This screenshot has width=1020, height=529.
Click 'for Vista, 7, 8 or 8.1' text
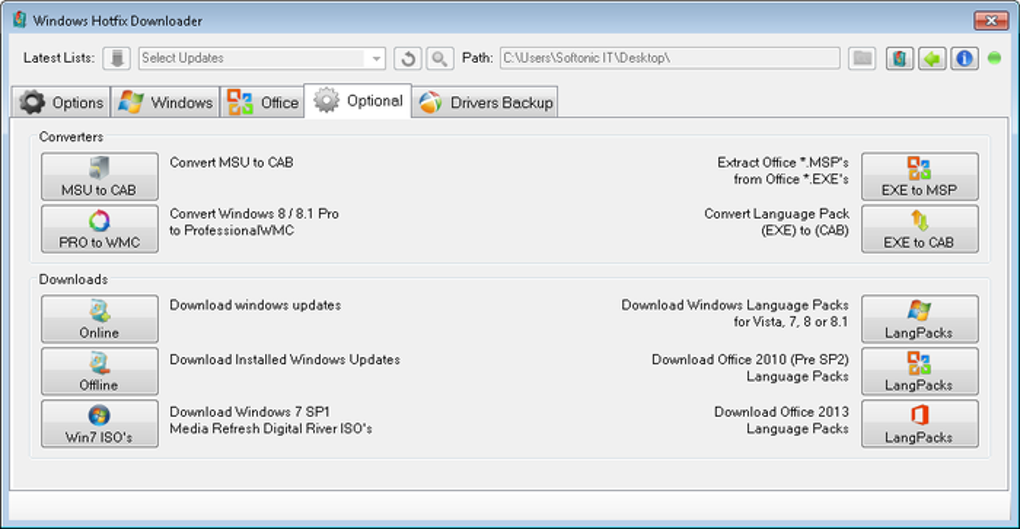click(x=791, y=322)
